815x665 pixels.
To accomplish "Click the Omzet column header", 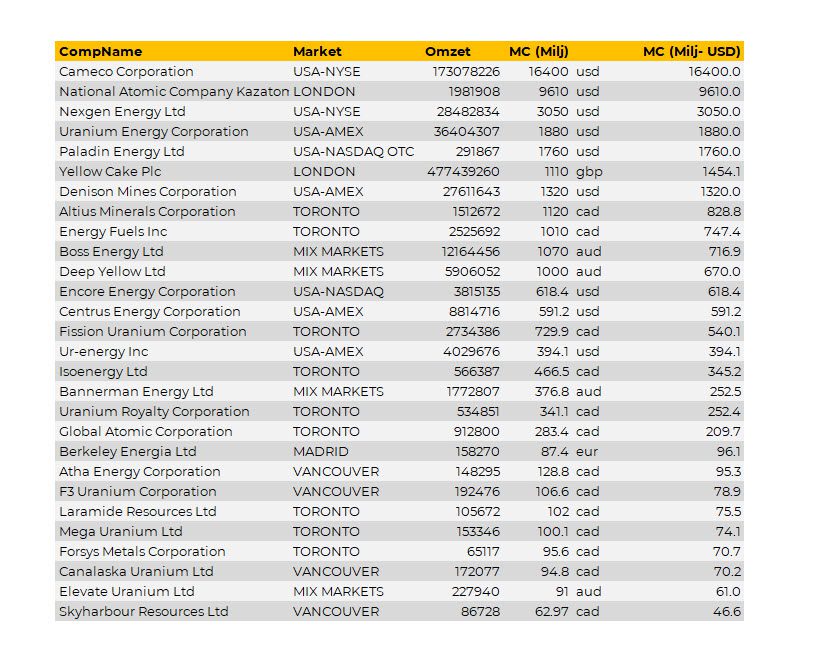I will [447, 51].
